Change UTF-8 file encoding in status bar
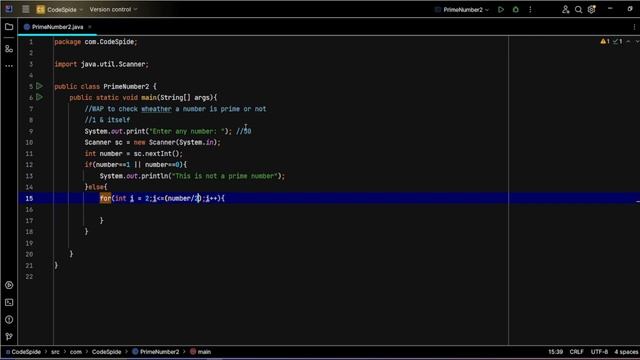Image resolution: width=640 pixels, height=360 pixels. tap(599, 352)
